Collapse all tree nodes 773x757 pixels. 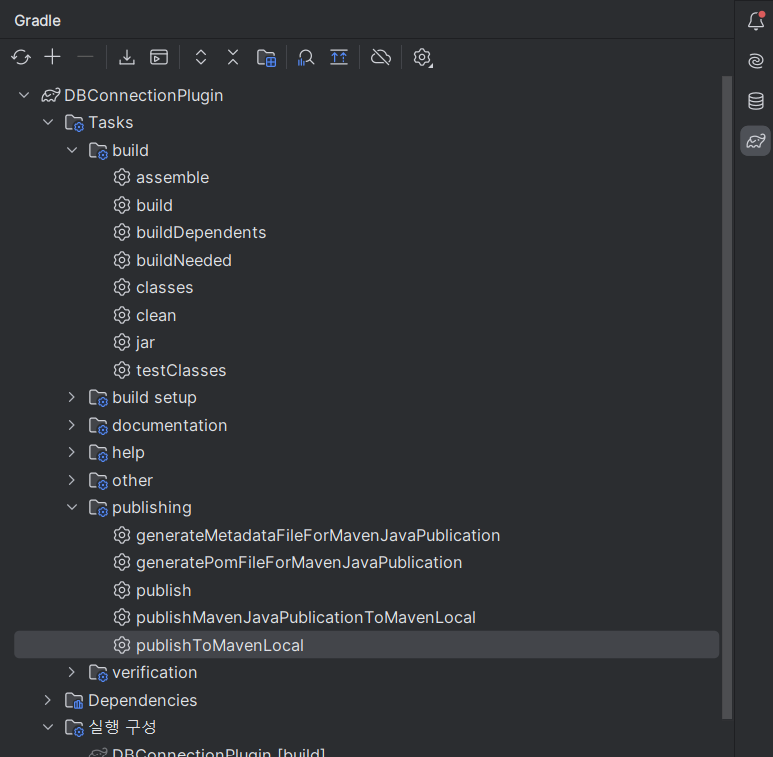point(233,57)
